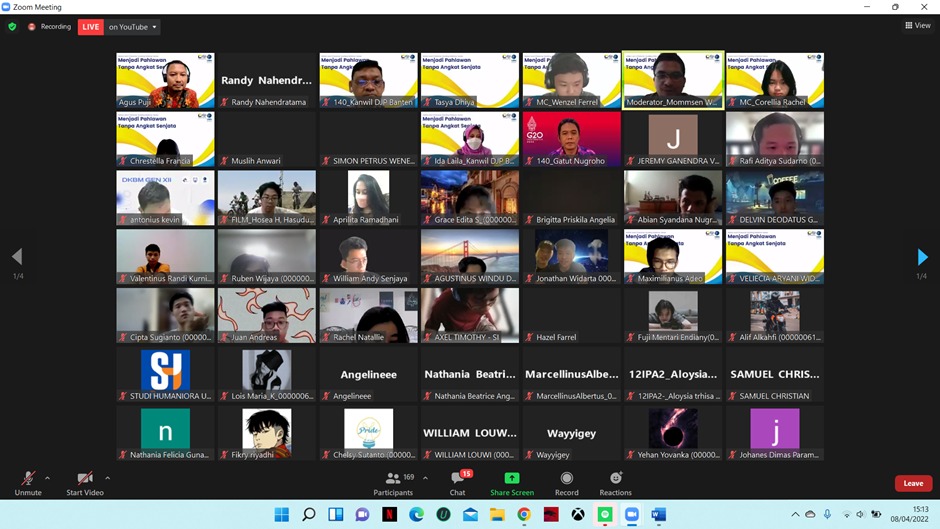
Task: Open the Participants panel
Action: point(394,479)
